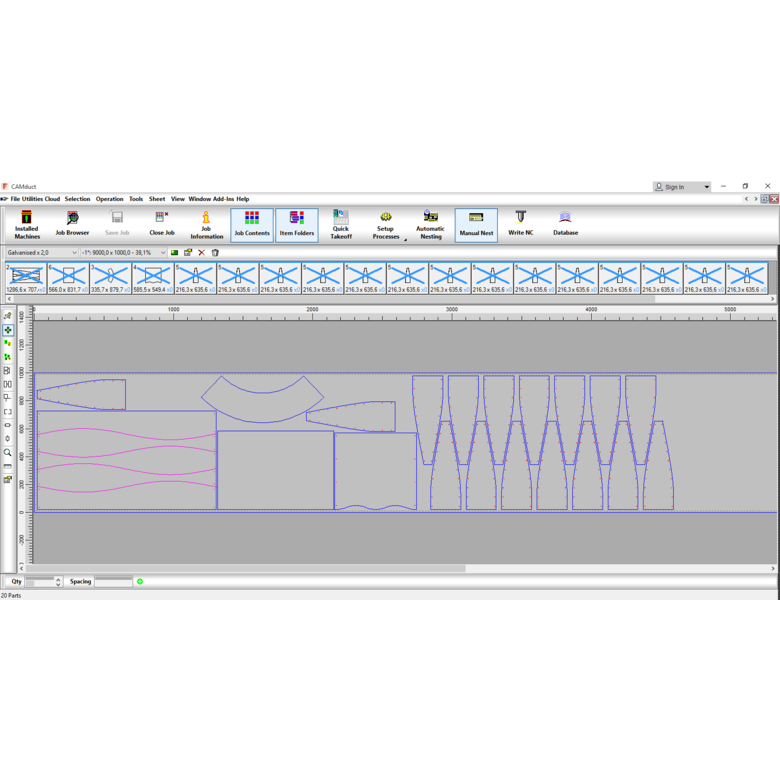The width and height of the screenshot is (780, 780).
Task: Open the File menu
Action: tap(15, 199)
